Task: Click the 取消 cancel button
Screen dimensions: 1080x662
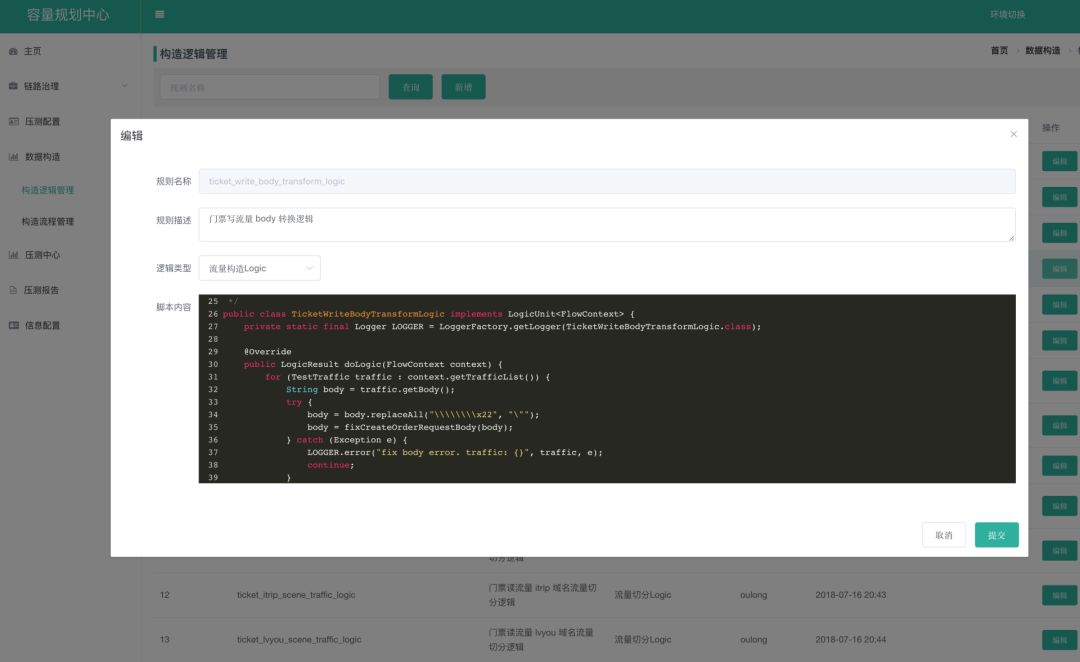Action: point(944,535)
